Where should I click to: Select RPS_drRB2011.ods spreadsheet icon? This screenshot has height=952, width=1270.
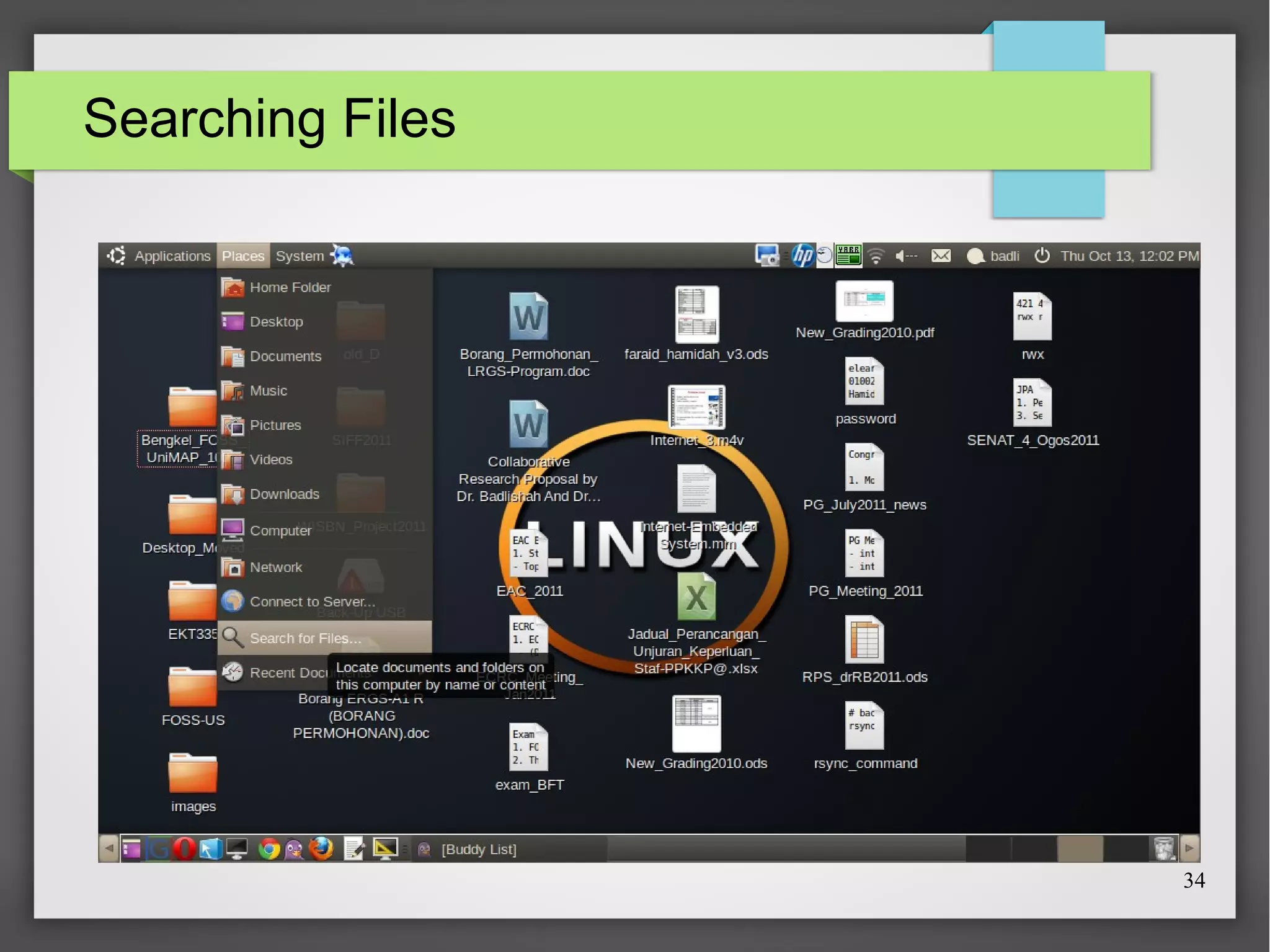[865, 639]
